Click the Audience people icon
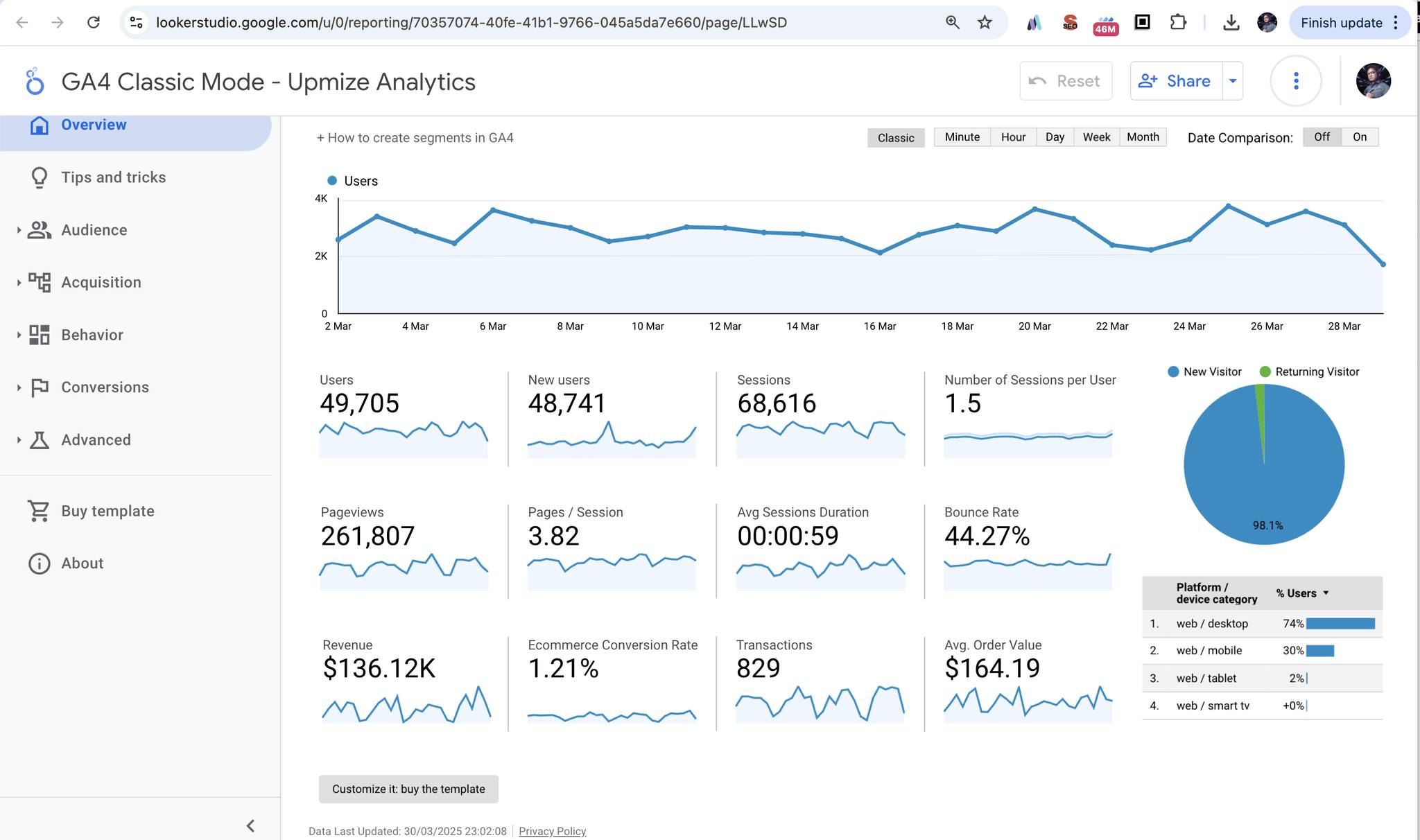Screen dimensions: 1420x840 click(x=40, y=230)
